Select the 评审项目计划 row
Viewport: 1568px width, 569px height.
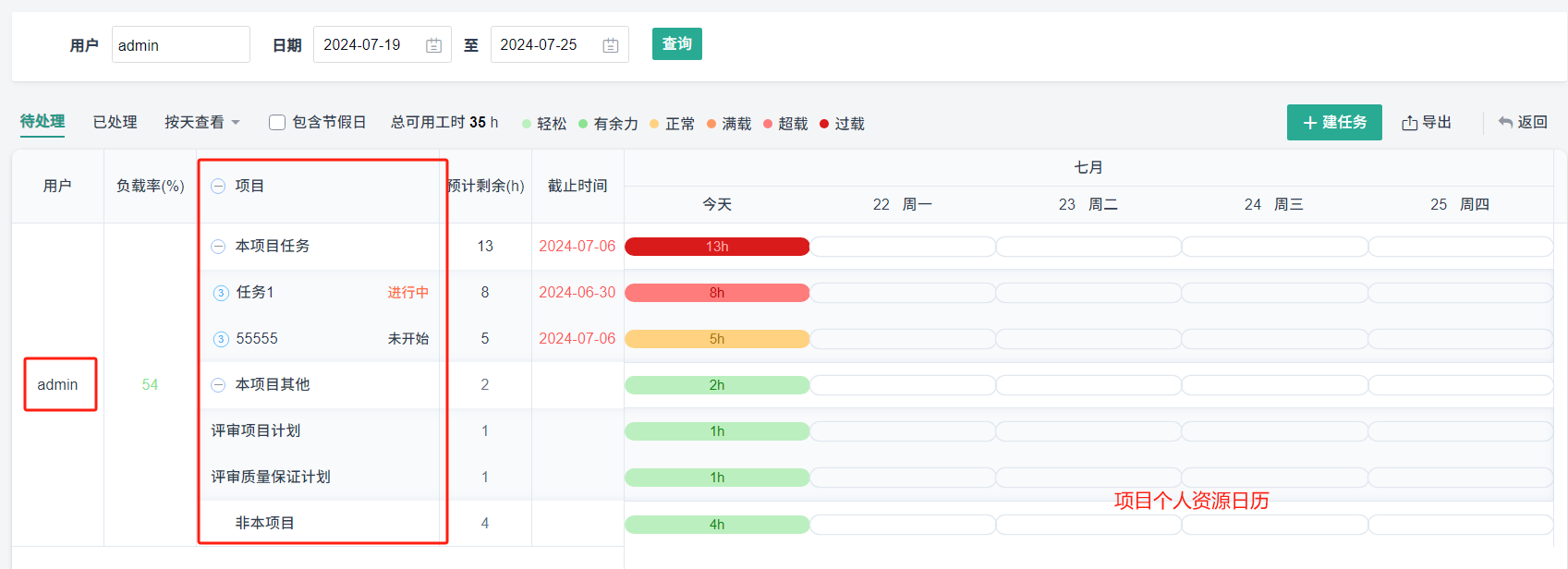256,430
